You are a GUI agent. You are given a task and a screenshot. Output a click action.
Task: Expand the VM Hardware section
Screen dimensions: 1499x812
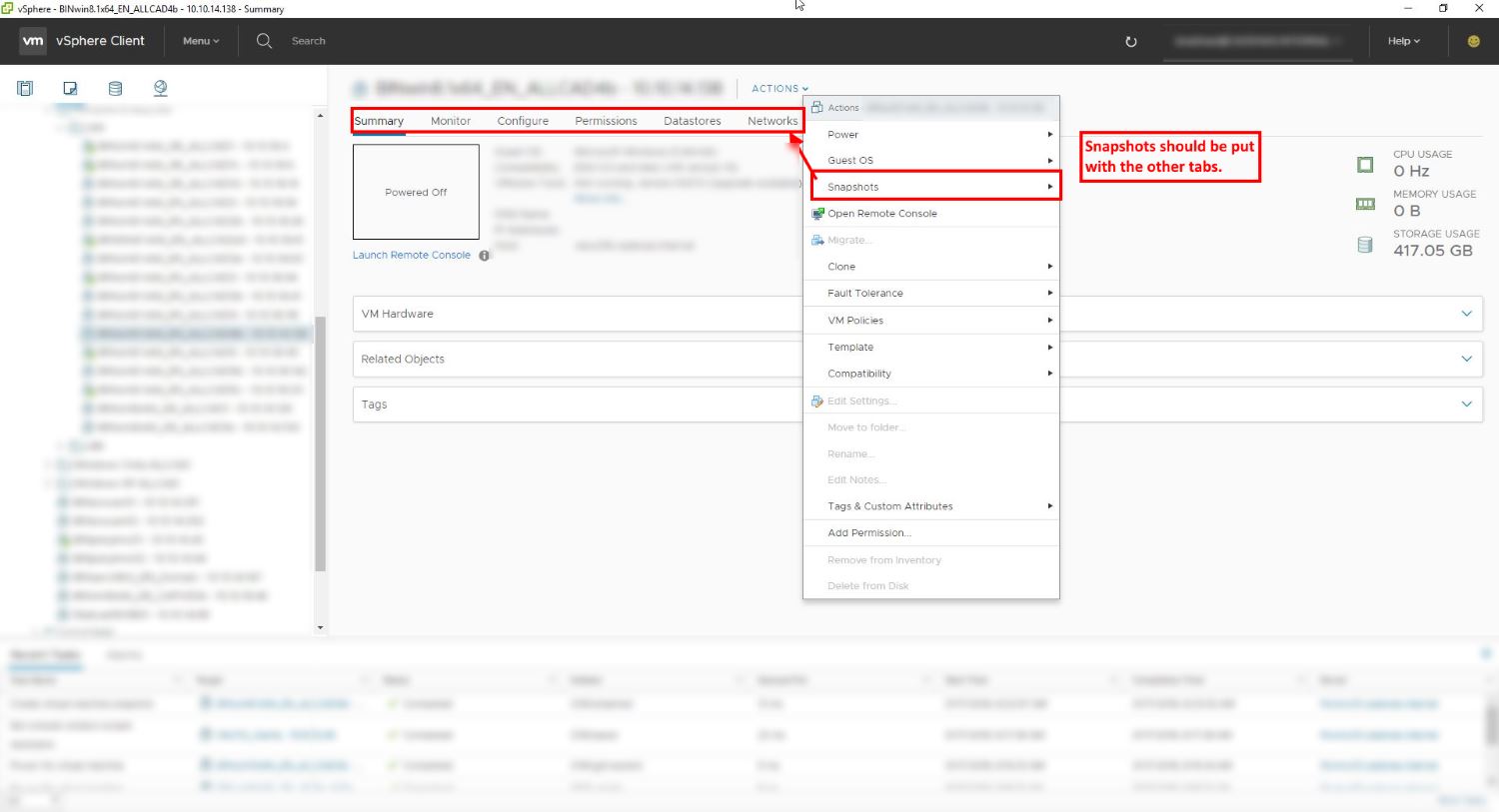pyautogui.click(x=1467, y=314)
